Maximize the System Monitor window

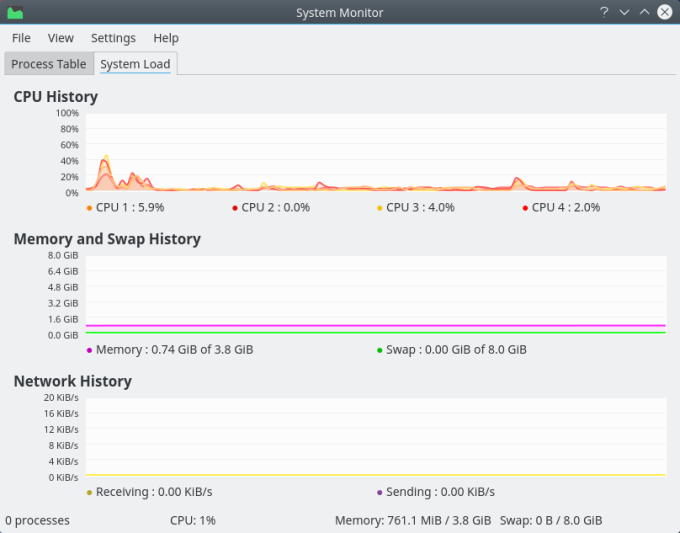pyautogui.click(x=644, y=13)
